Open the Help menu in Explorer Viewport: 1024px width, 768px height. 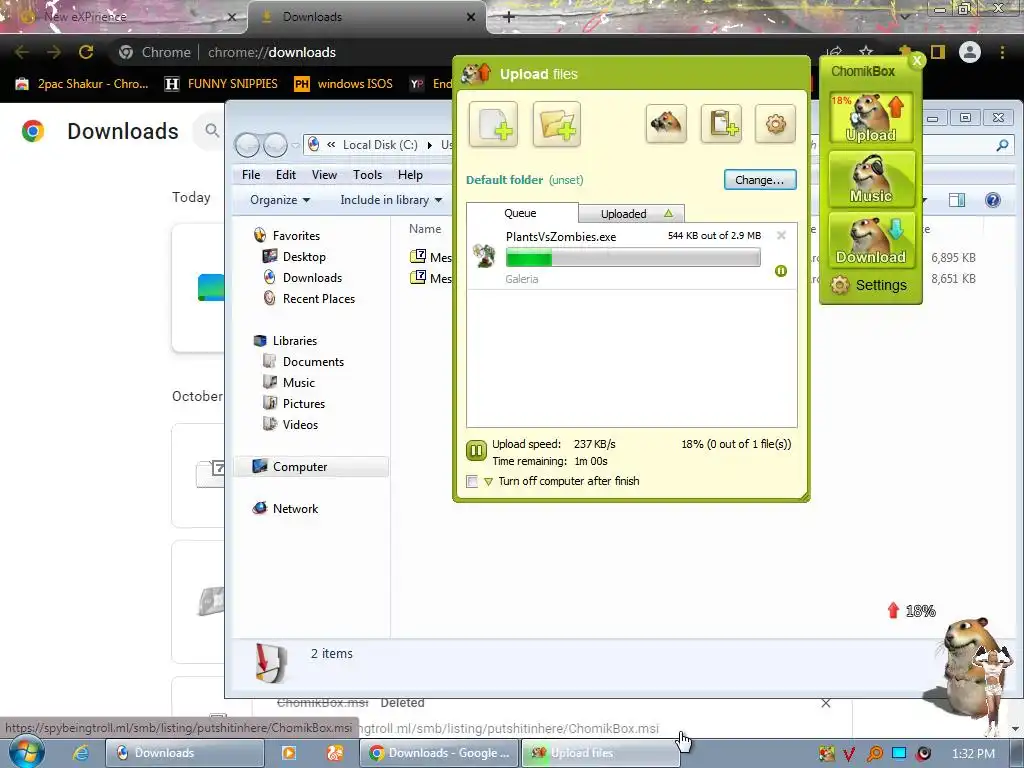tap(410, 175)
